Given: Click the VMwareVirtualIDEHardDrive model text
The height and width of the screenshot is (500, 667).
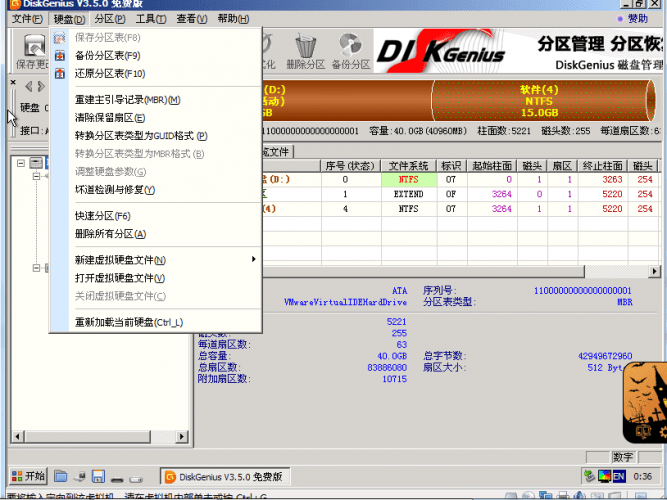Looking at the screenshot, I should (x=345, y=302).
